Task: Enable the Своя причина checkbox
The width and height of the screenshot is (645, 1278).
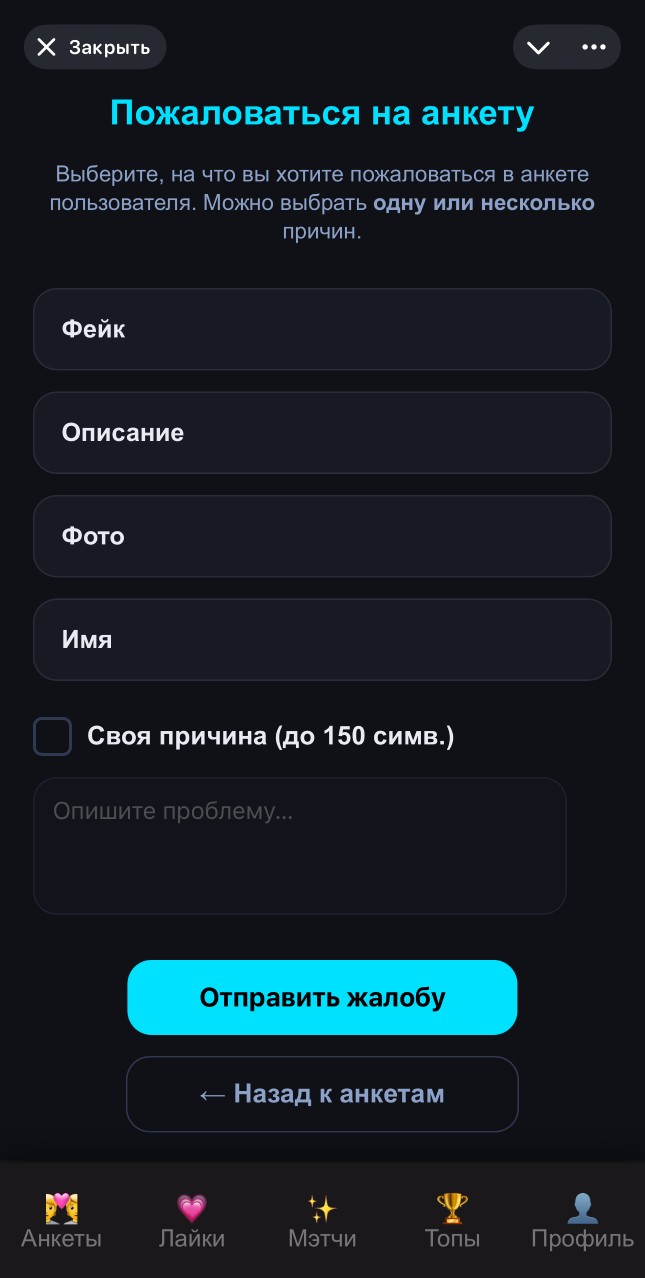Action: (52, 735)
